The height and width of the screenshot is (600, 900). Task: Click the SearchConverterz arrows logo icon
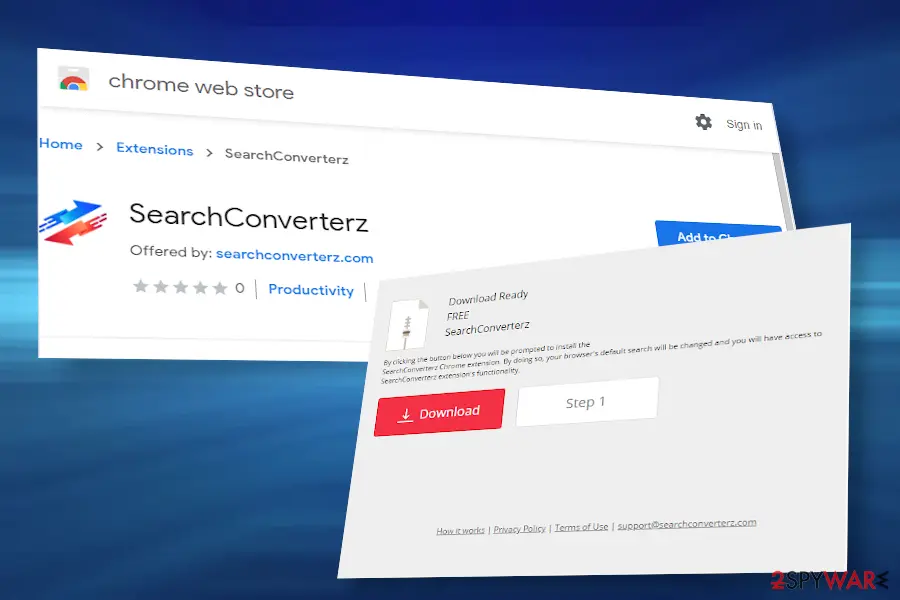point(73,222)
